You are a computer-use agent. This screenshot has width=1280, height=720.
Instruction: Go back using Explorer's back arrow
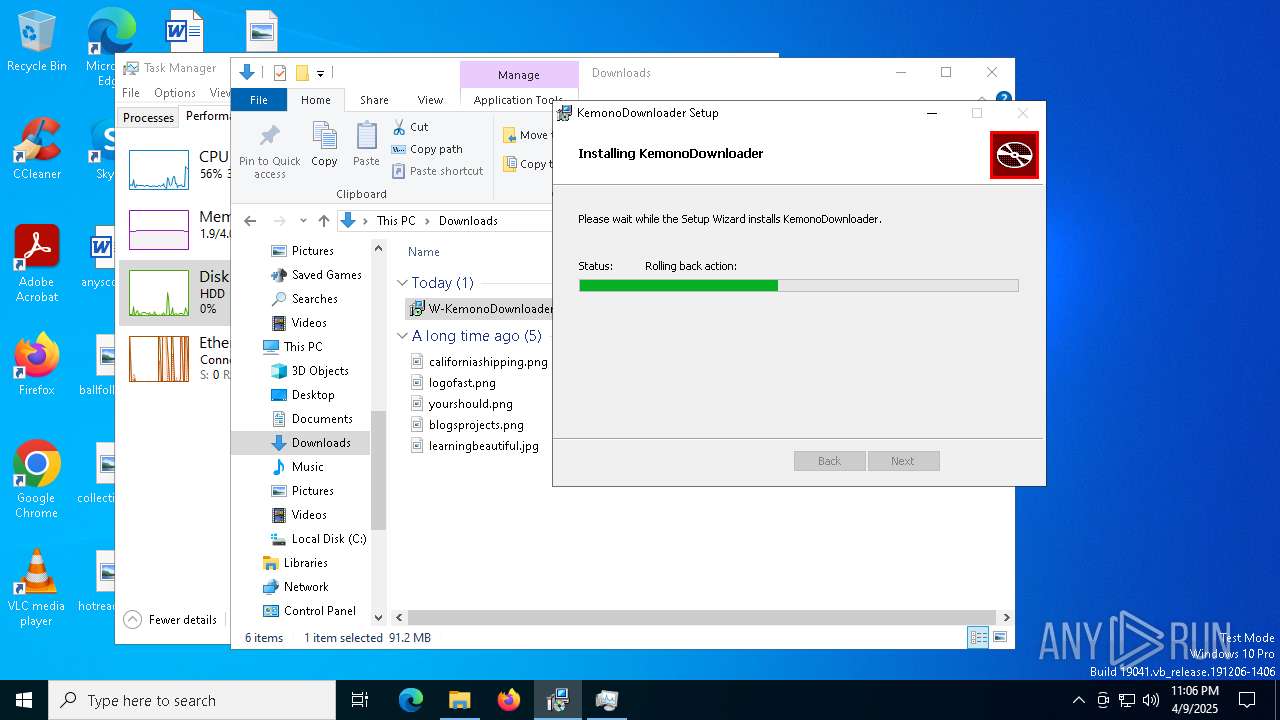(250, 221)
